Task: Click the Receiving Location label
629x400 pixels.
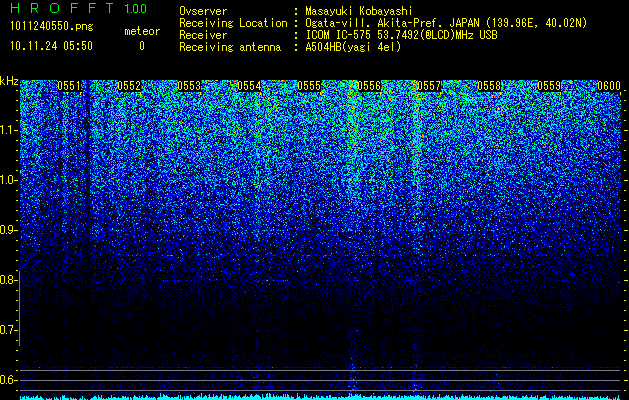Action: pos(233,23)
